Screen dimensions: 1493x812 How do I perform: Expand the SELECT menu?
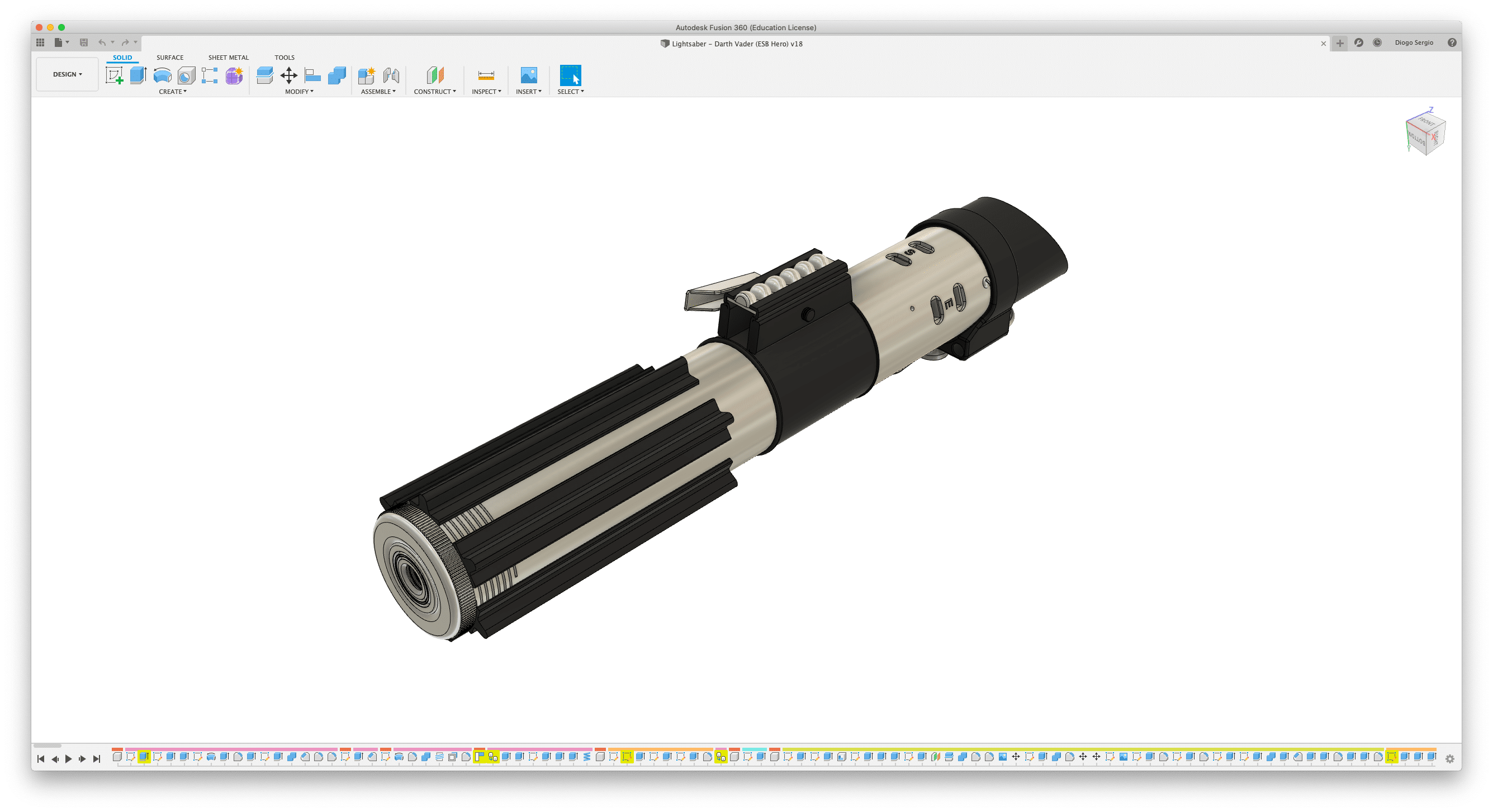570,92
